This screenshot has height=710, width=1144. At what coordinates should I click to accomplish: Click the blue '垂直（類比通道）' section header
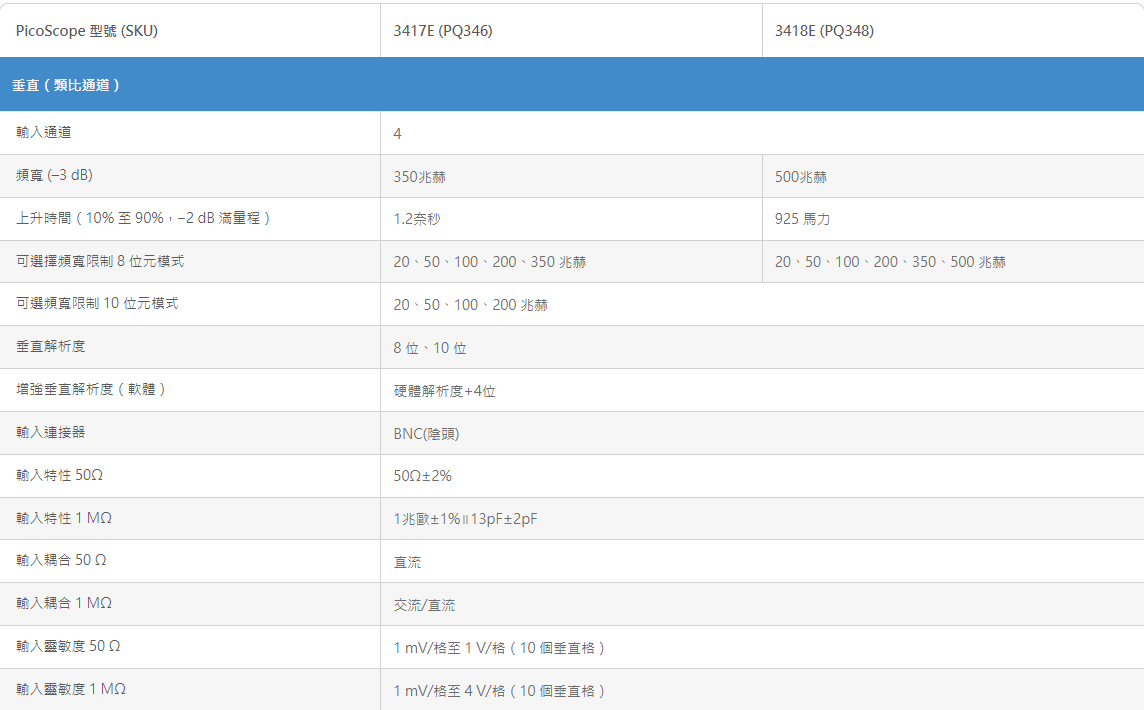point(572,85)
